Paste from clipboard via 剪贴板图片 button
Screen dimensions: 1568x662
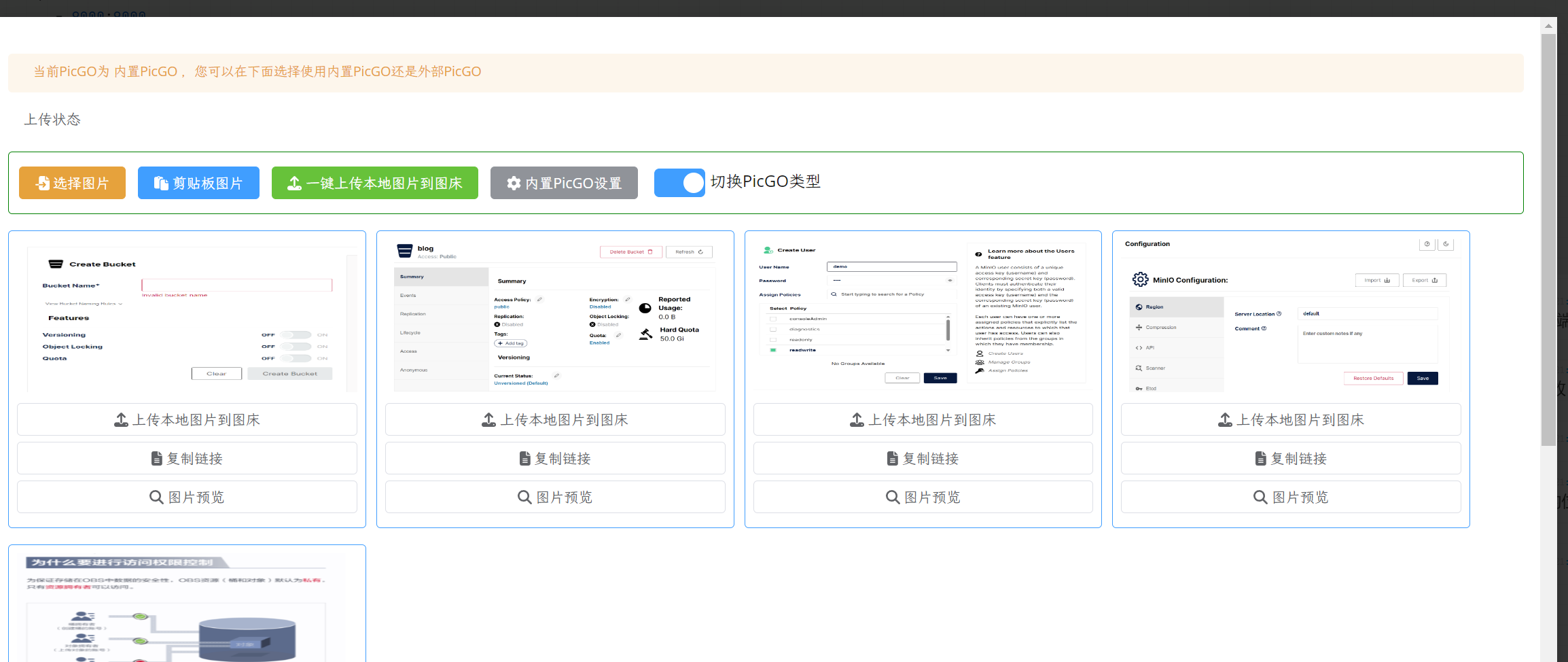coord(198,183)
